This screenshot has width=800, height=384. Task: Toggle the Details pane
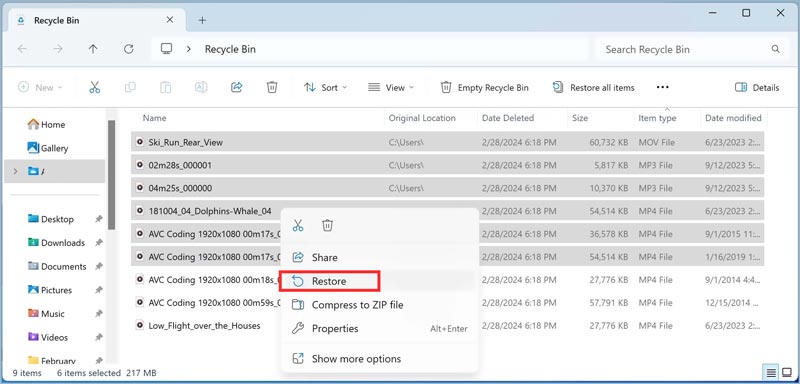(x=757, y=87)
